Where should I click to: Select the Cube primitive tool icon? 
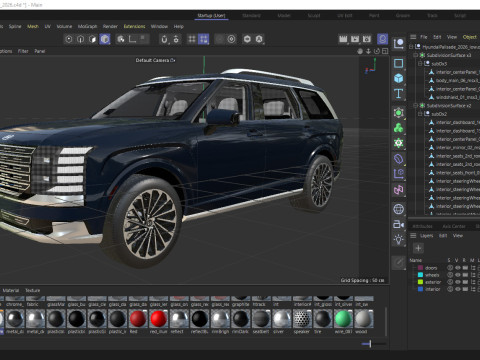click(398, 79)
